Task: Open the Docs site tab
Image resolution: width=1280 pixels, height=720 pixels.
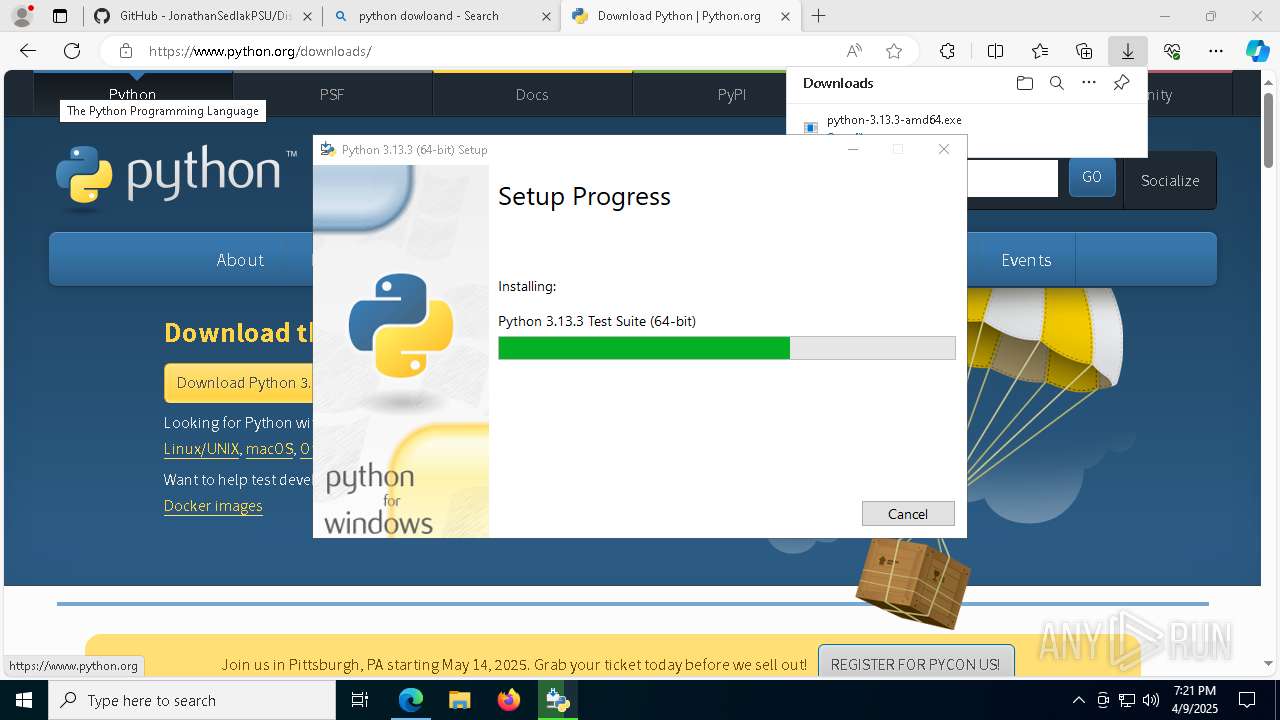Action: [x=532, y=94]
